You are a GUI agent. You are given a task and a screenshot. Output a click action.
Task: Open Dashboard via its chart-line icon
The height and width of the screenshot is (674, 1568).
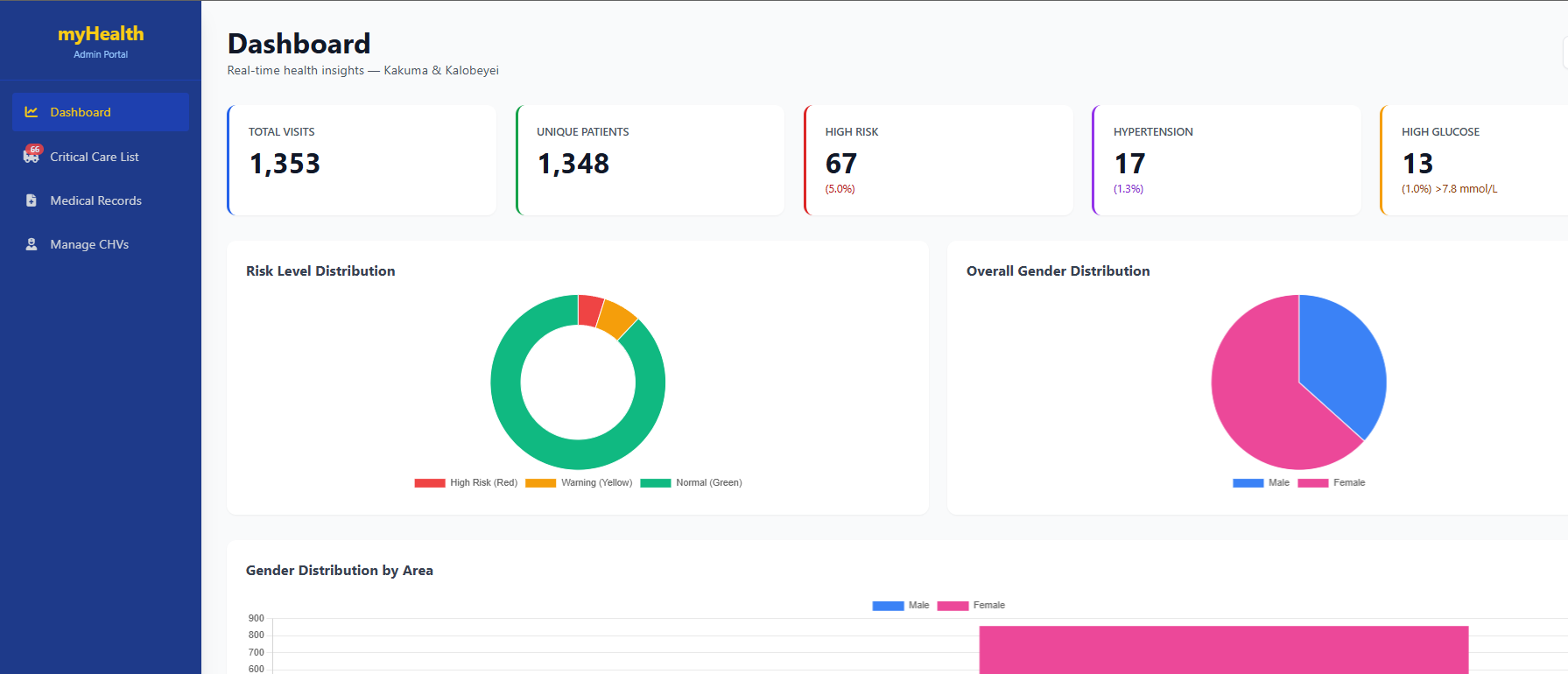coord(32,112)
